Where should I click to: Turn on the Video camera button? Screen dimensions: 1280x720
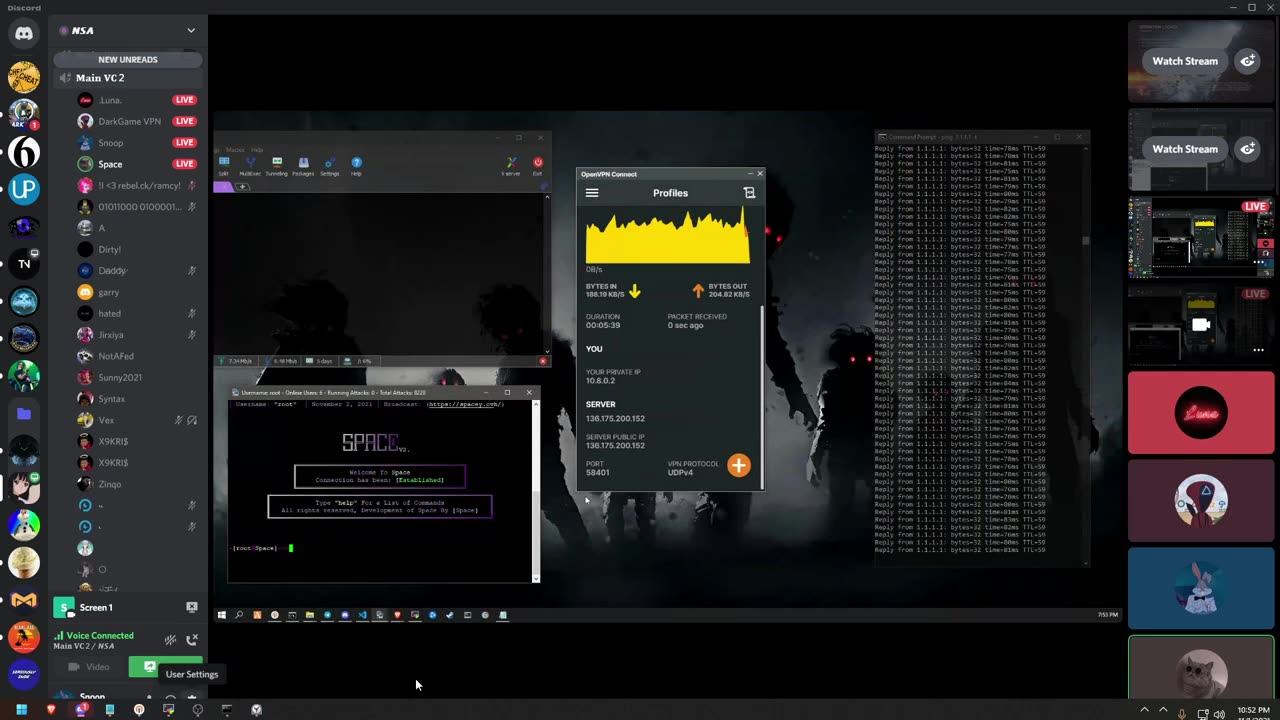click(x=90, y=667)
